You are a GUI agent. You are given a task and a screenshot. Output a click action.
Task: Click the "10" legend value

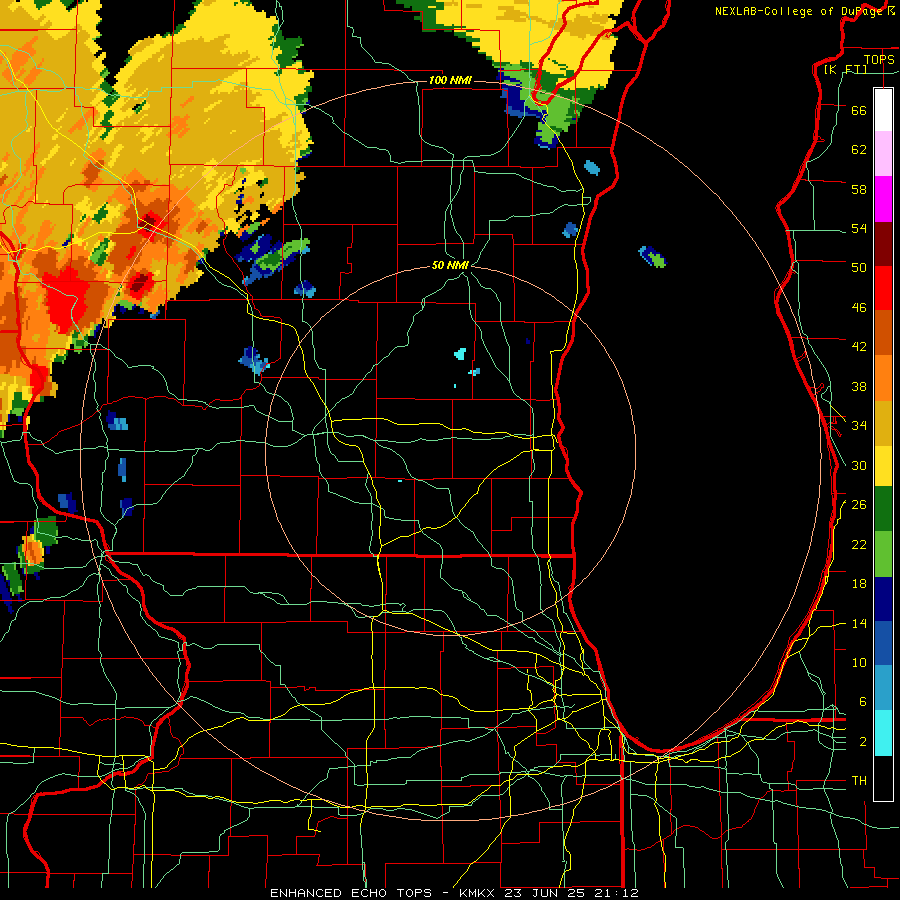[x=859, y=663]
